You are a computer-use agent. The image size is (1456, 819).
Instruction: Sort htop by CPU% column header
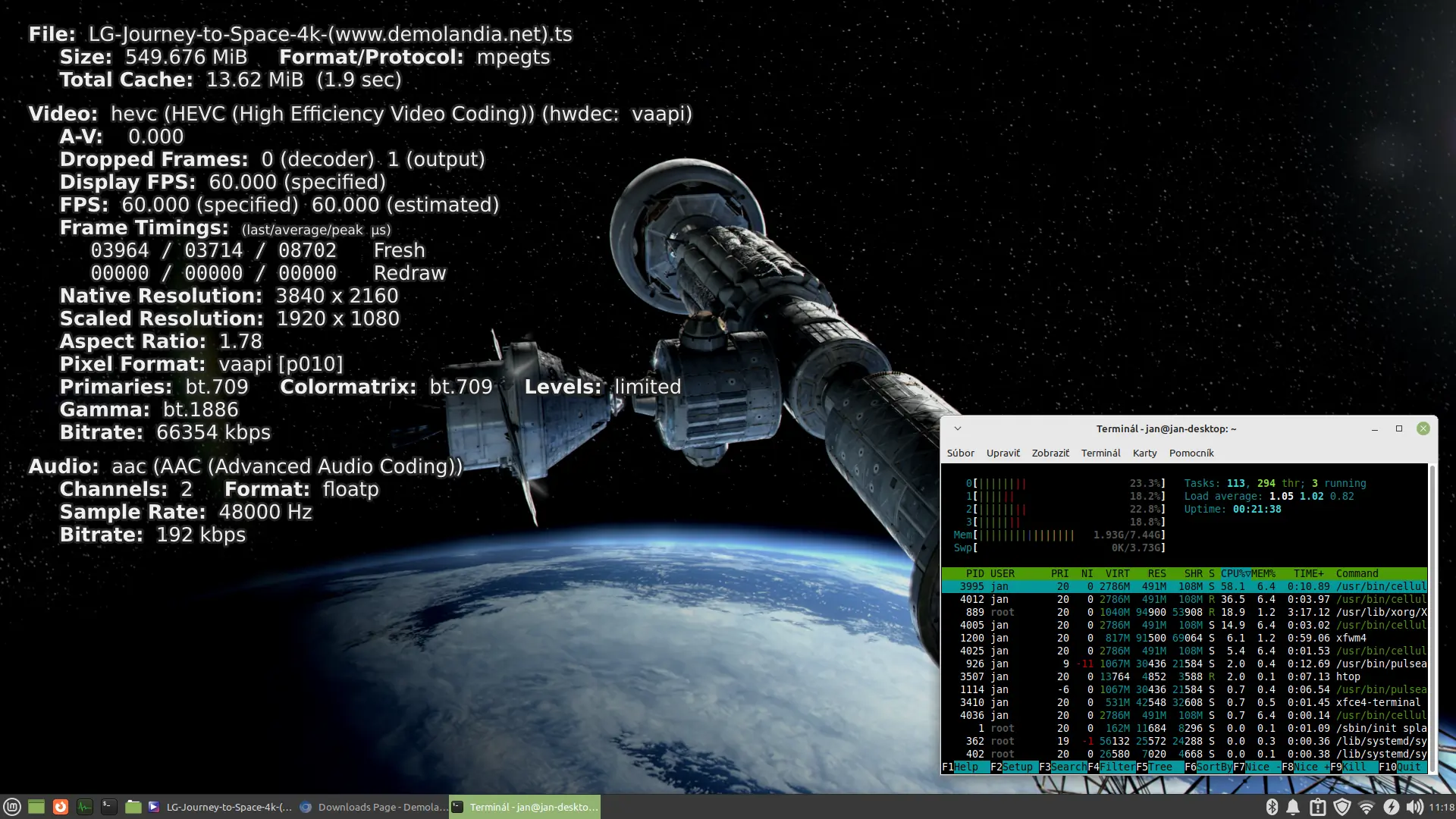click(1235, 573)
